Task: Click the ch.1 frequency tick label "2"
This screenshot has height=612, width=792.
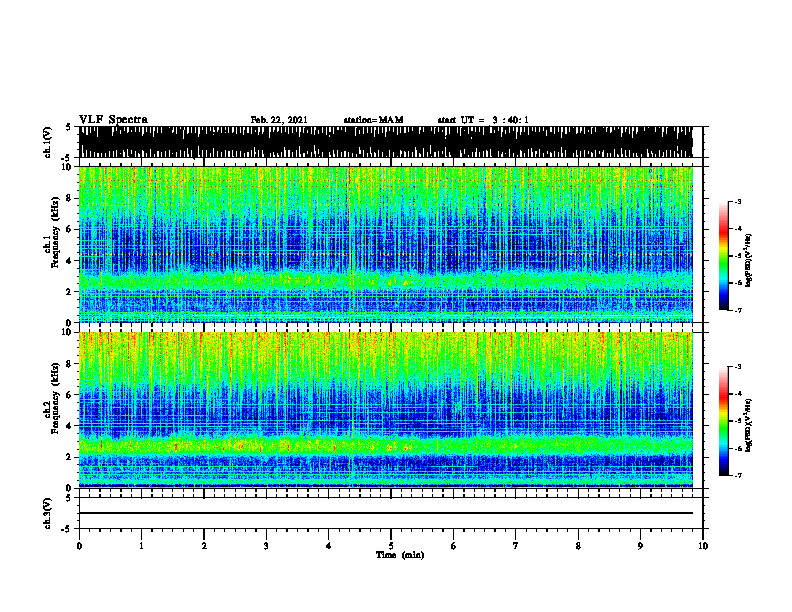Action: pos(70,291)
